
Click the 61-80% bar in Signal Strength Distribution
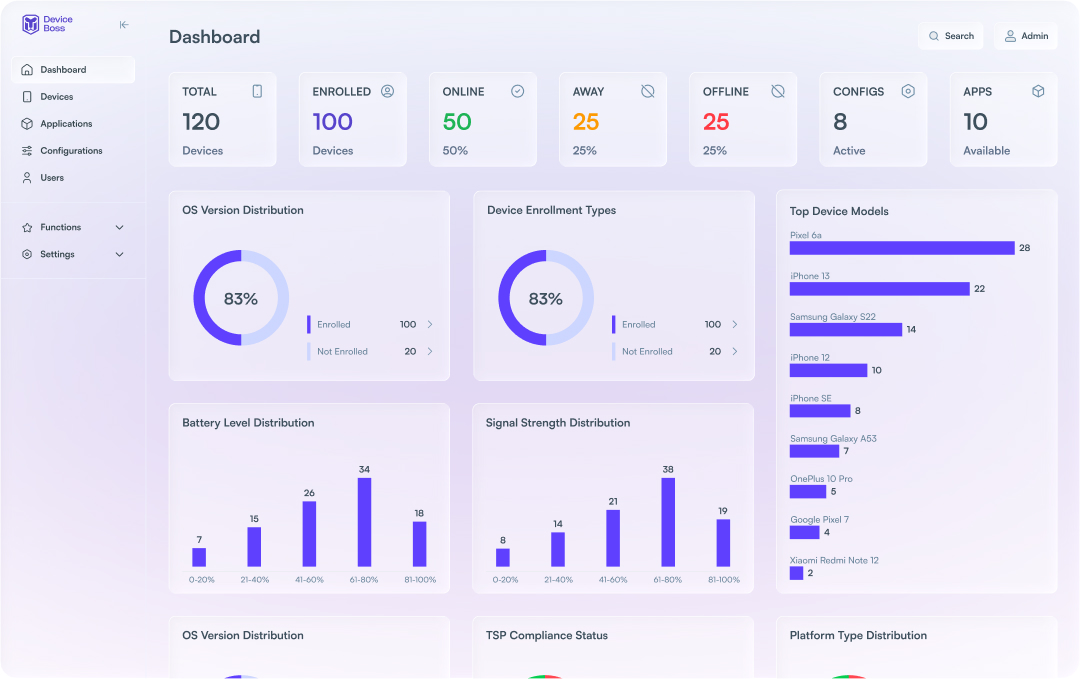pyautogui.click(x=668, y=522)
